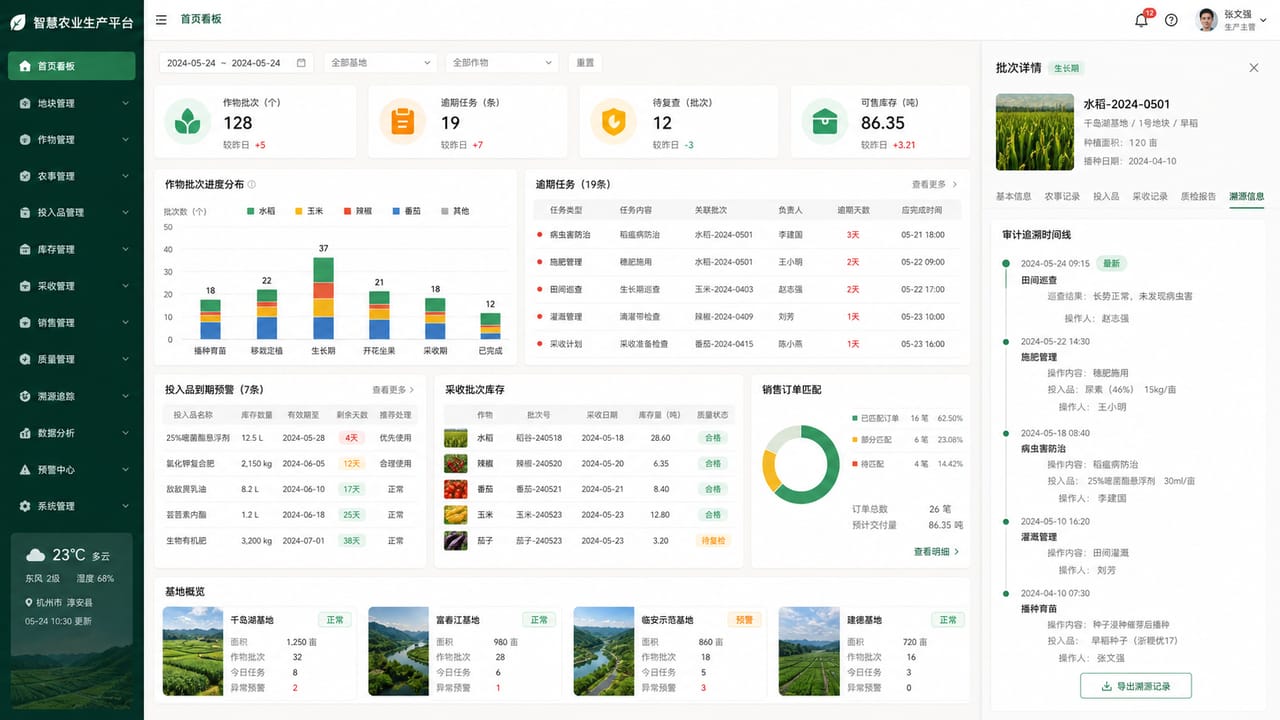Screen dimensions: 1280x720
Task: Click the 张文强 user avatar
Action: point(1207,20)
